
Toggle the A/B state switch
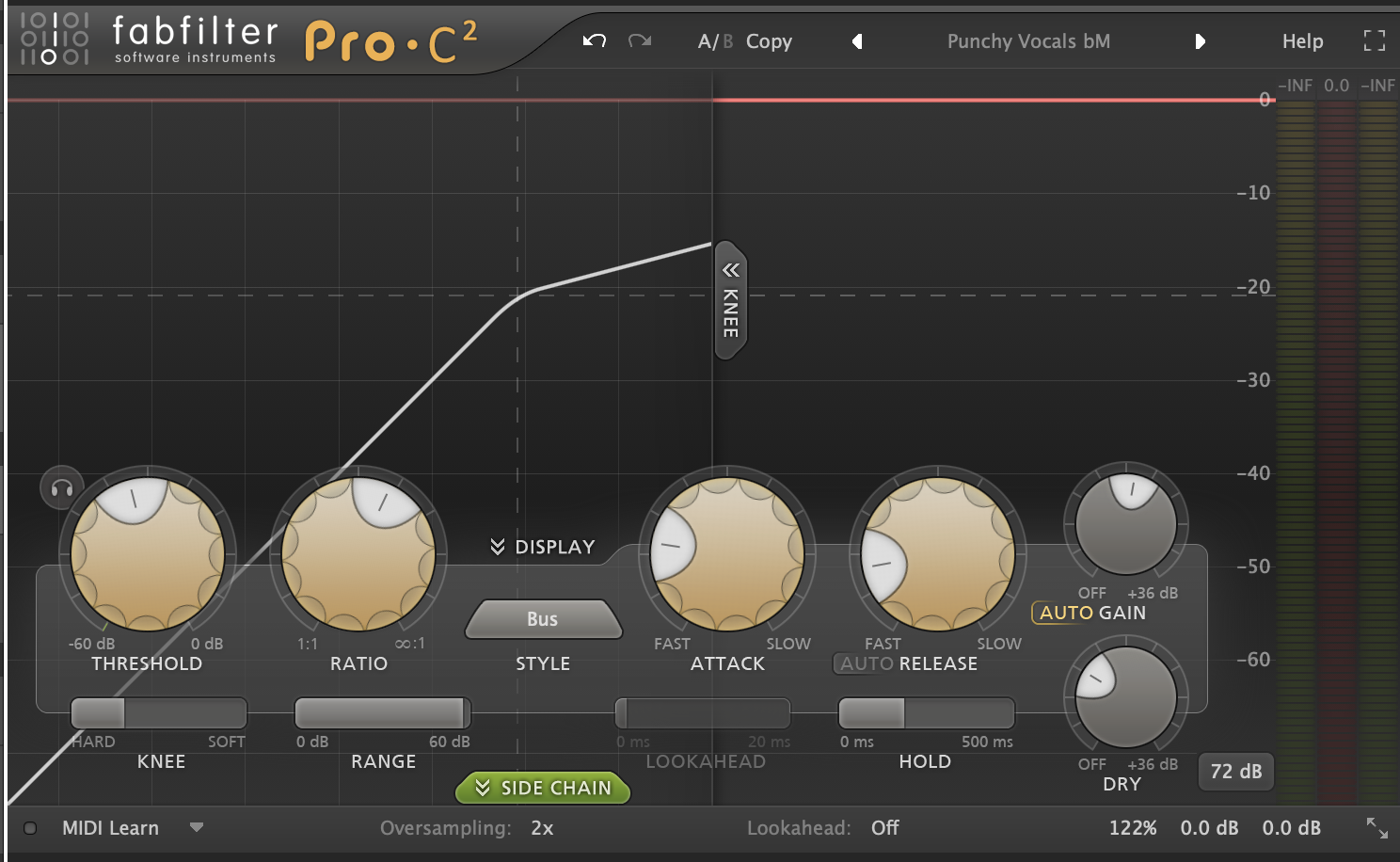(715, 41)
